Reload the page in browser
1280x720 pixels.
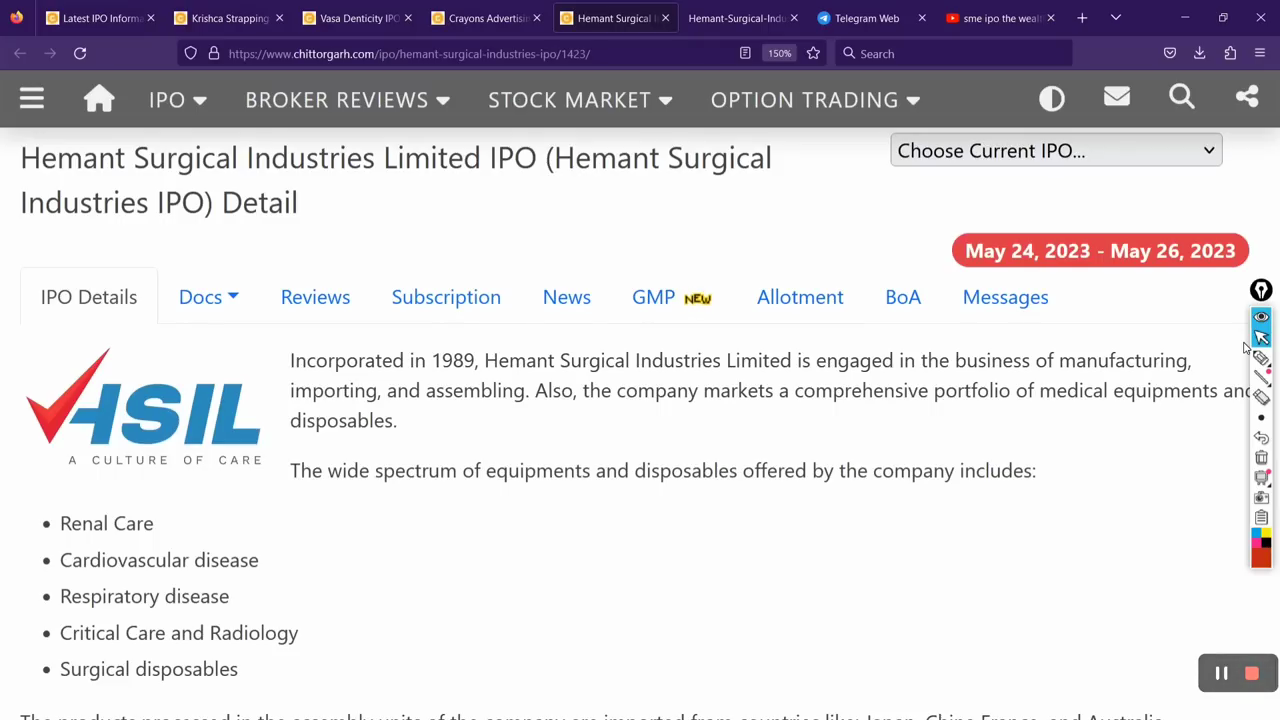click(80, 53)
